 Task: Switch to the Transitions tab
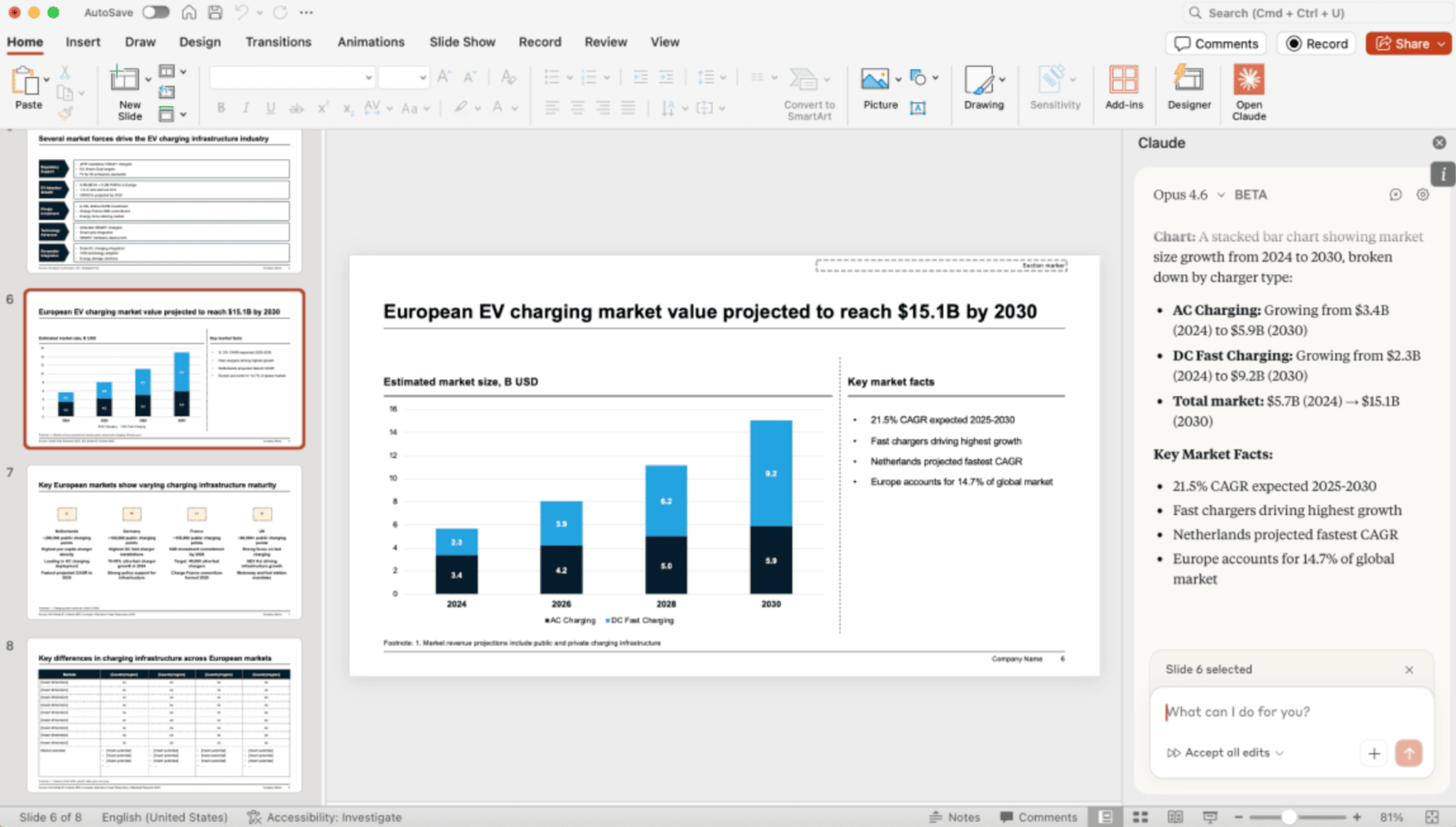click(x=278, y=42)
